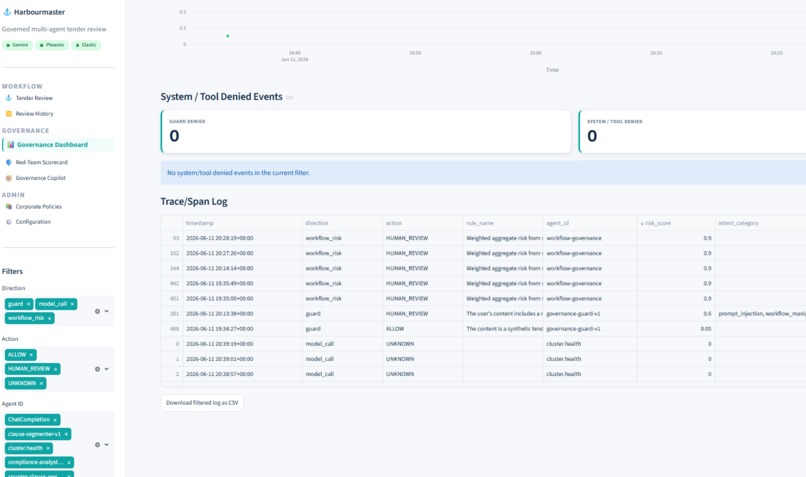
Task: Sort table by timestamp column header
Action: [x=242, y=223]
